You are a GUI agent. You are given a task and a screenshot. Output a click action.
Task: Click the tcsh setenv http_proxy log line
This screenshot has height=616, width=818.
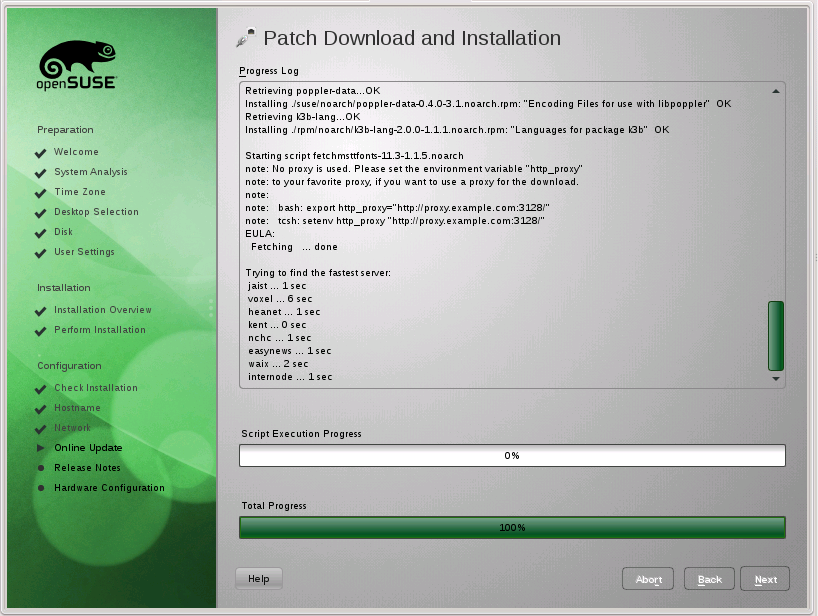click(x=395, y=221)
